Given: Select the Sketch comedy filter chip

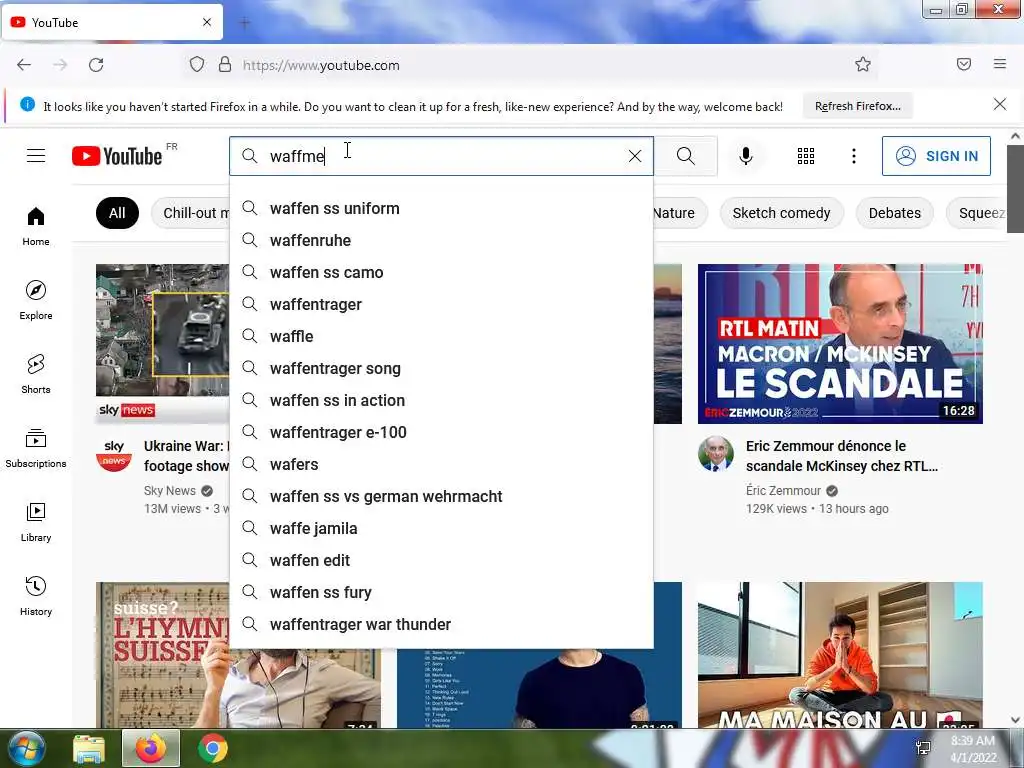Looking at the screenshot, I should [x=781, y=213].
